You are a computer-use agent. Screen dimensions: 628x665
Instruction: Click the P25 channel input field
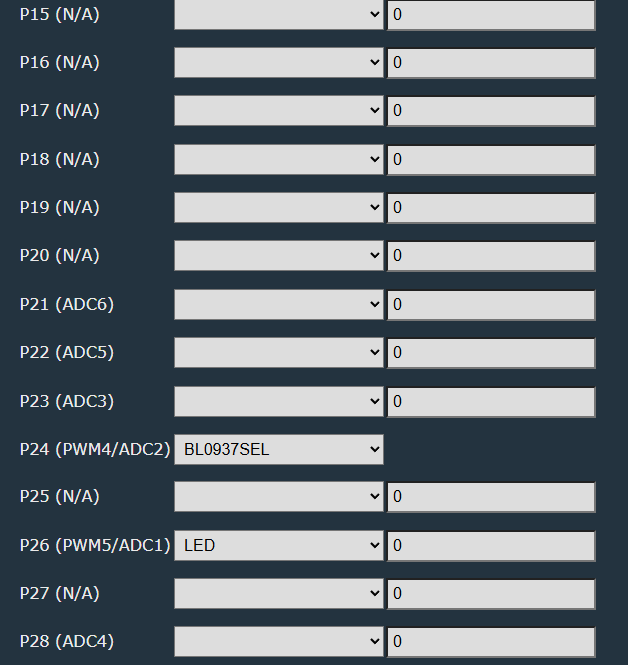tap(491, 497)
